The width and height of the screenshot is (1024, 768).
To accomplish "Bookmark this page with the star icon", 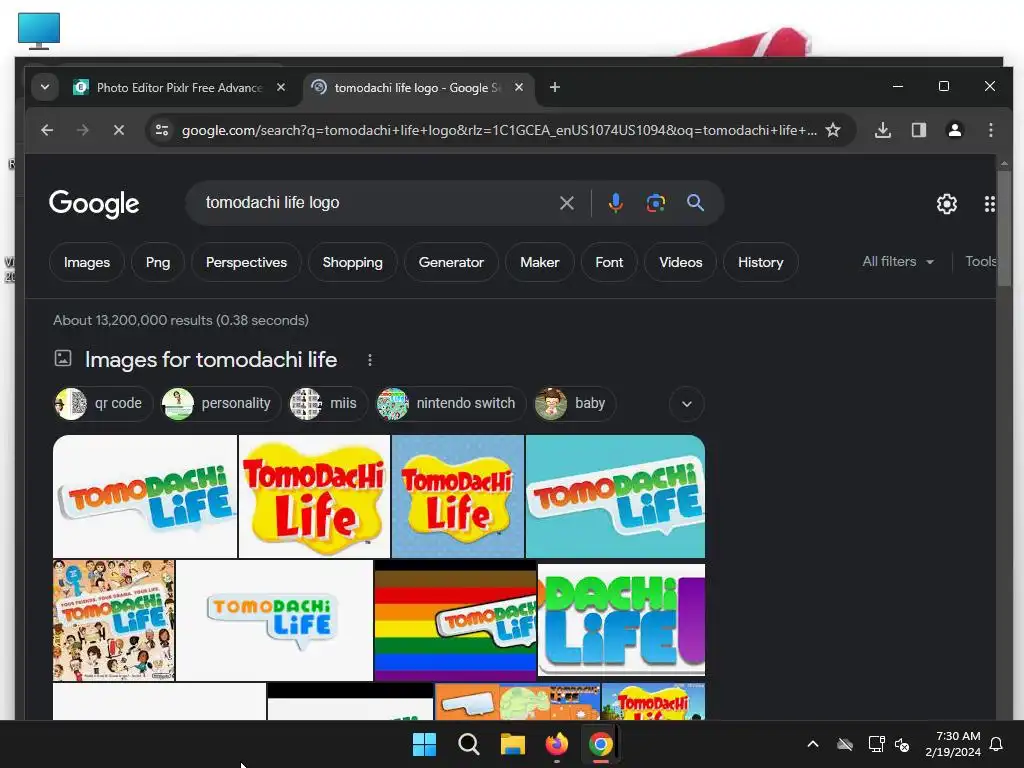I will pyautogui.click(x=833, y=130).
